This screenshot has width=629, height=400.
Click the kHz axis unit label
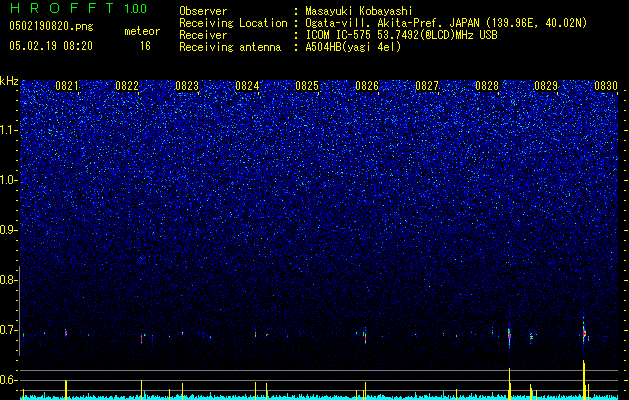[x=9, y=81]
